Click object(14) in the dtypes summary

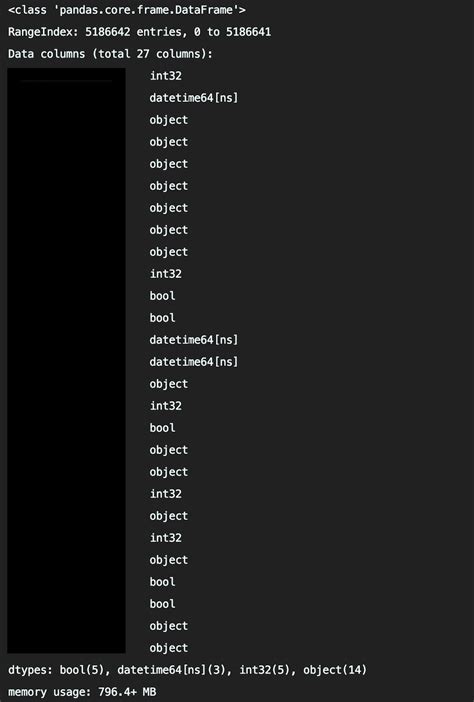335,670
